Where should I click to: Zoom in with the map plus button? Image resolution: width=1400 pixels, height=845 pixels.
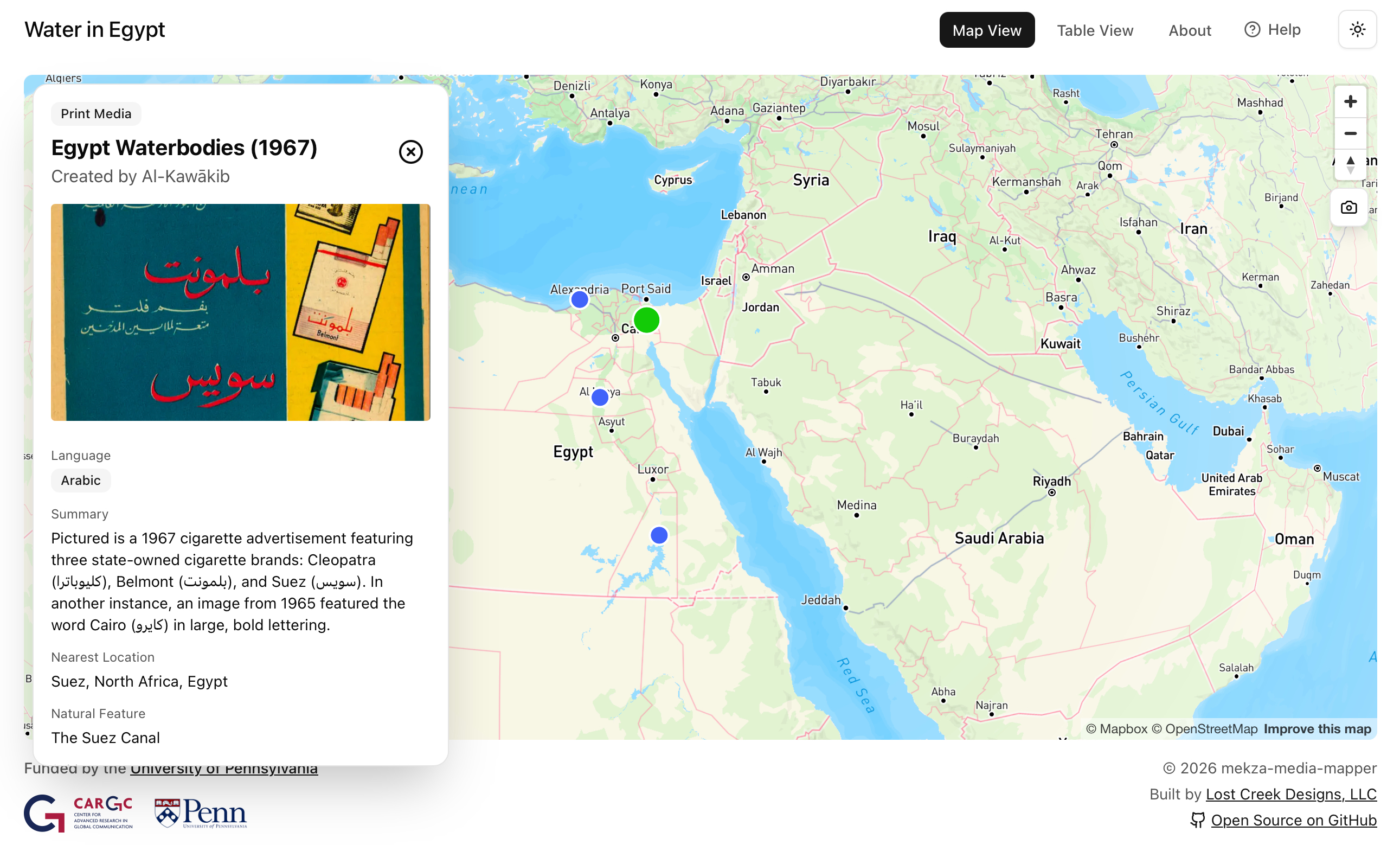coord(1350,102)
